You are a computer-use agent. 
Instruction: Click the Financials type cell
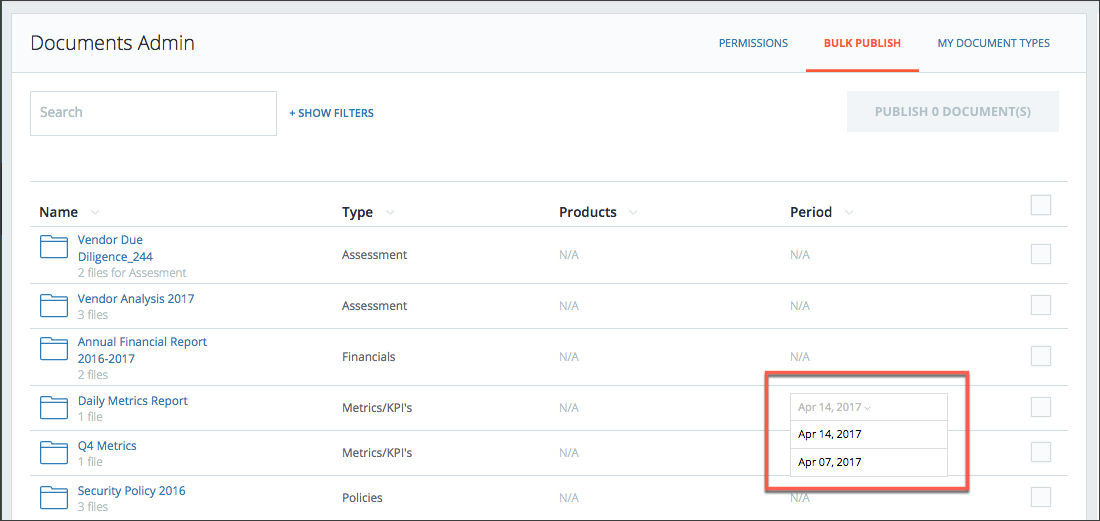click(x=368, y=357)
